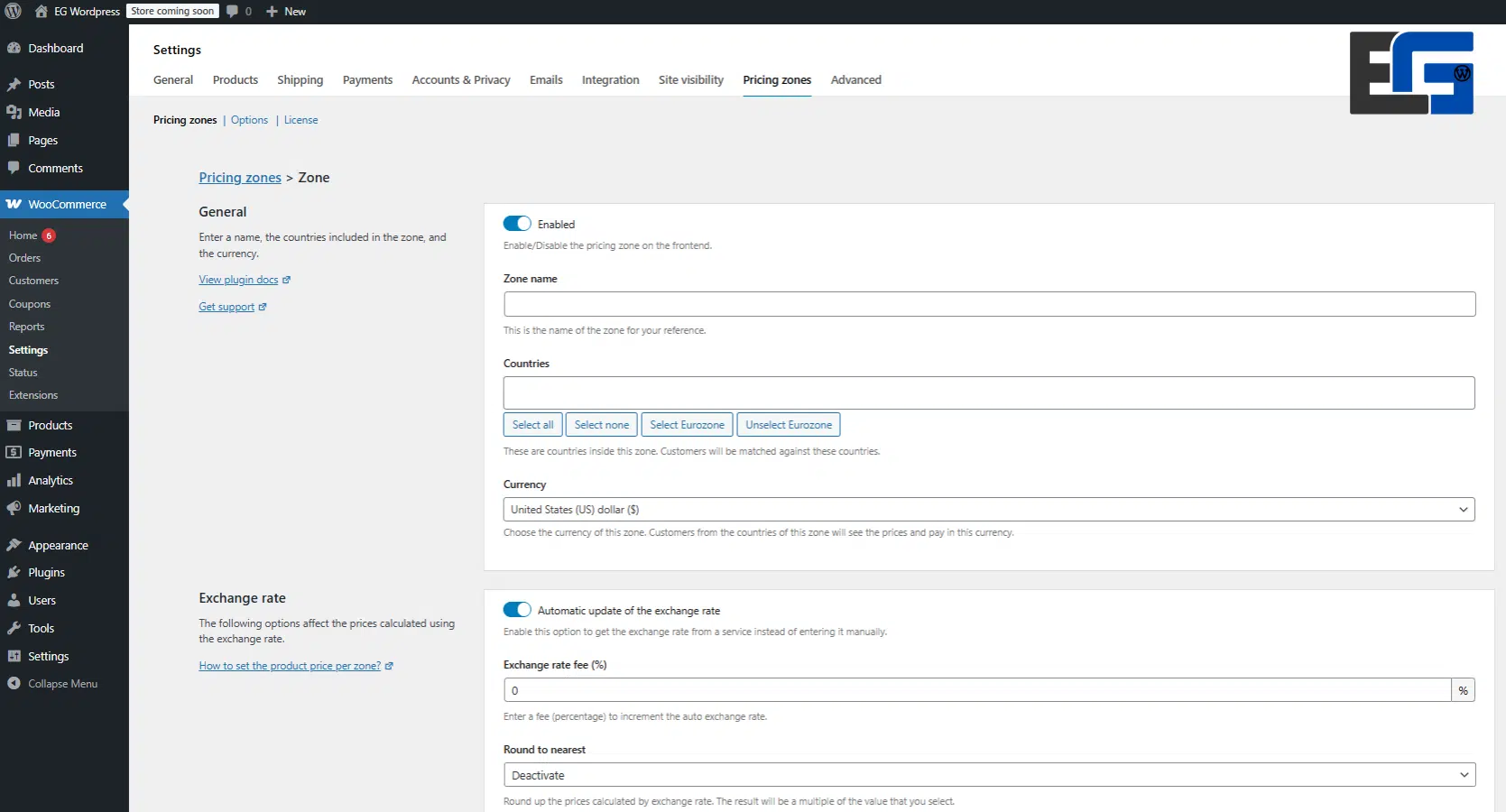
Task: Switch to the Shipping settings tab
Action: (300, 79)
